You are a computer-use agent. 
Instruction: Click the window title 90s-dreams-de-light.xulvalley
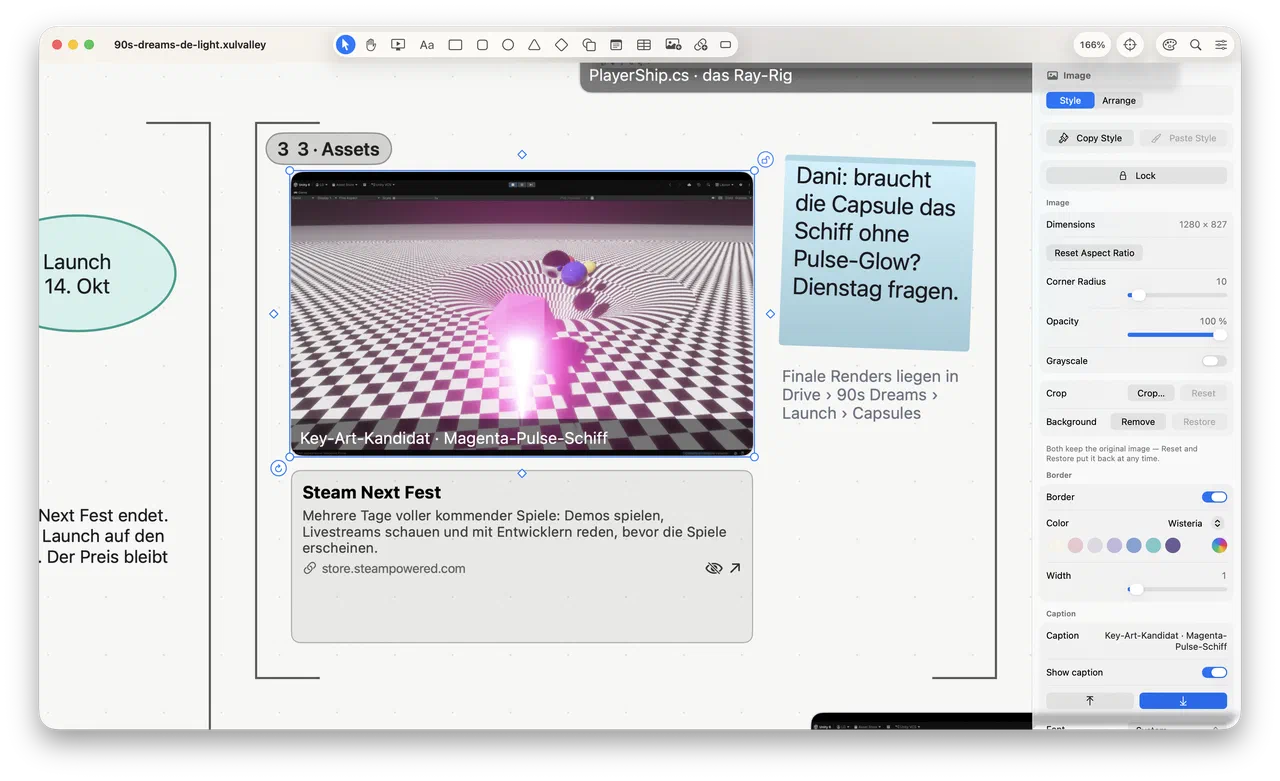pyautogui.click(x=190, y=45)
